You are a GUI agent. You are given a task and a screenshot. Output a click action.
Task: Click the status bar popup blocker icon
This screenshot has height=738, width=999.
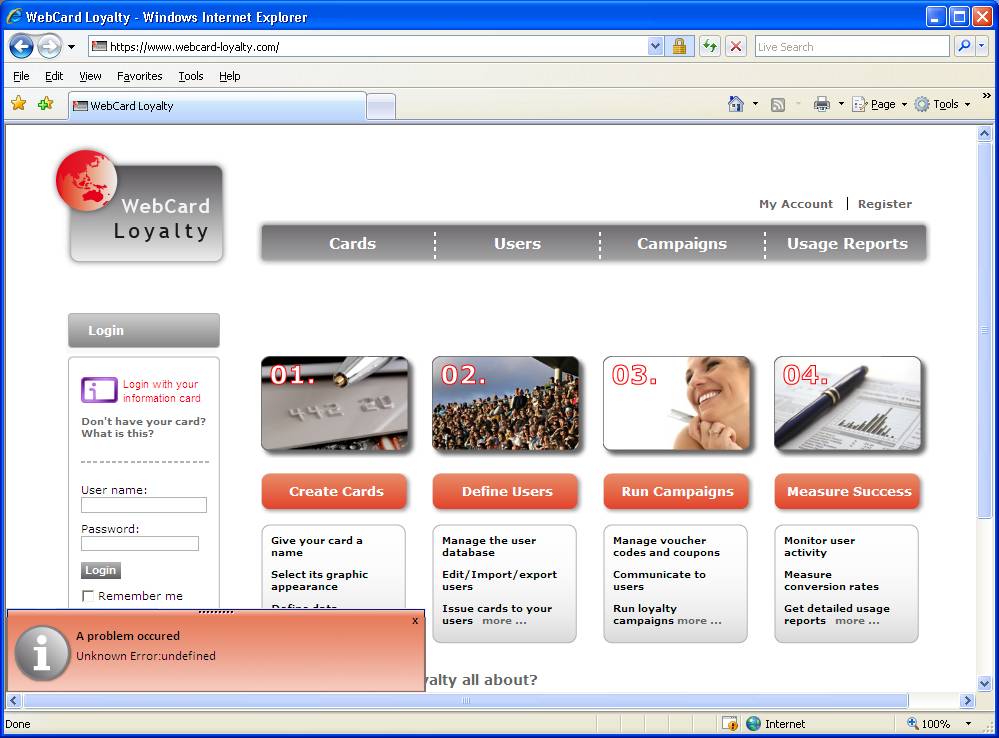click(x=729, y=724)
